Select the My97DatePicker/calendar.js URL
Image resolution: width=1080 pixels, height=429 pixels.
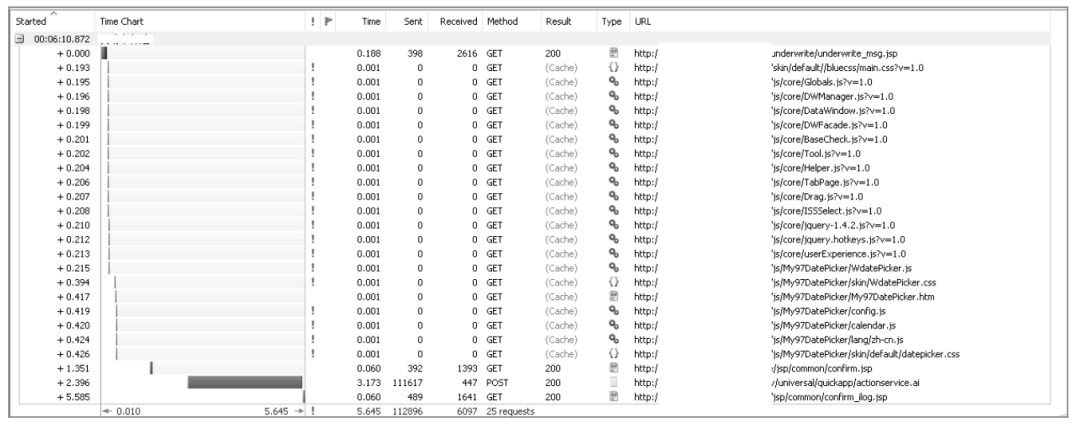833,325
